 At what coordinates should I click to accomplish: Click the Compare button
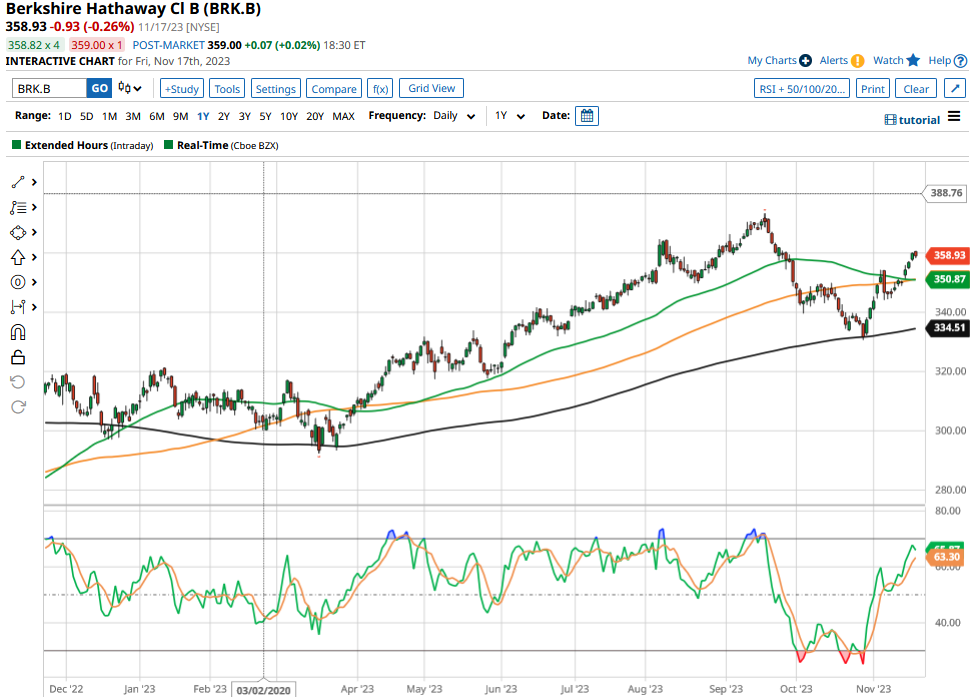tap(333, 88)
